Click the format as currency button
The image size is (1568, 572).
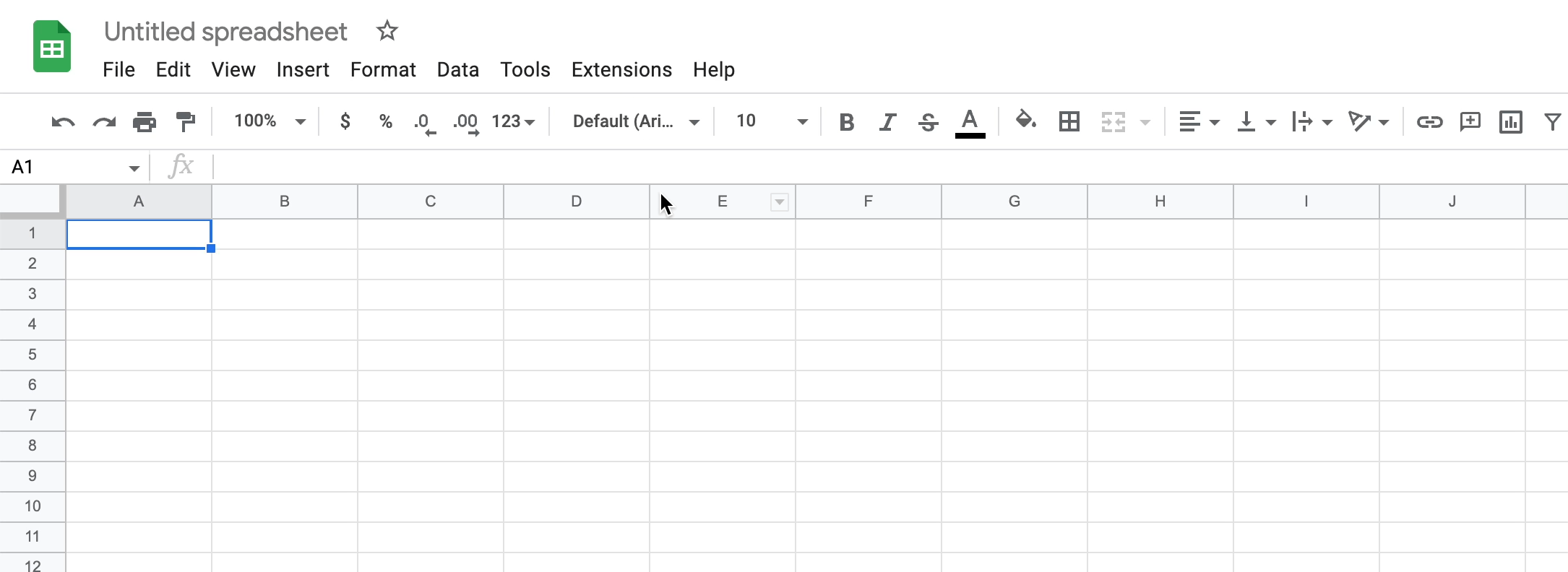coord(345,121)
